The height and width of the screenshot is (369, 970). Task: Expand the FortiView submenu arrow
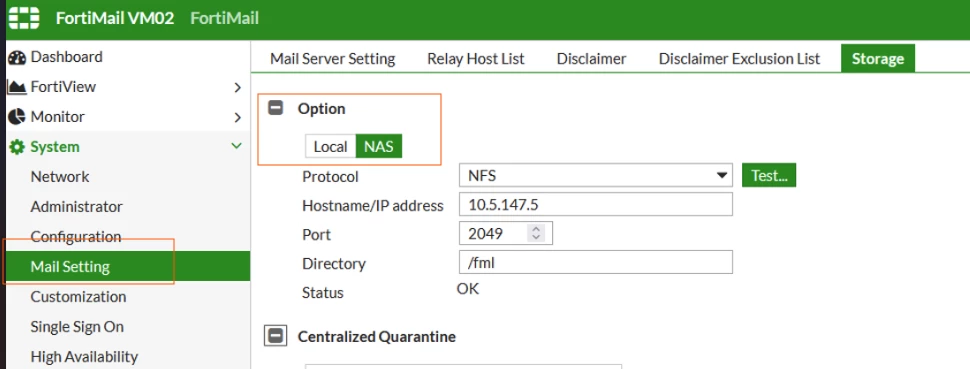[238, 88]
